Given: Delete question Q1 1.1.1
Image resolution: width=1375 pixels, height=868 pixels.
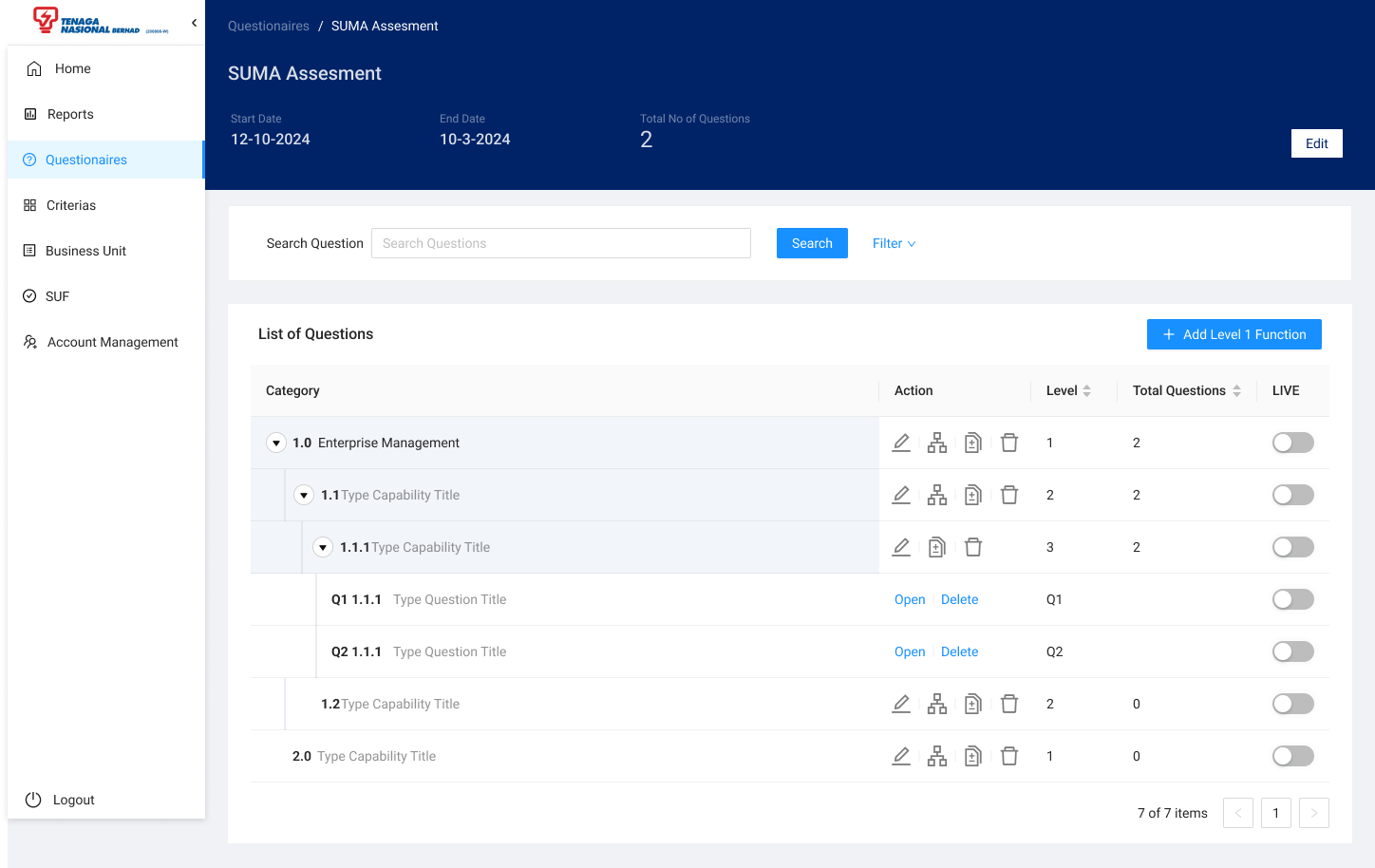Looking at the screenshot, I should coord(959,599).
